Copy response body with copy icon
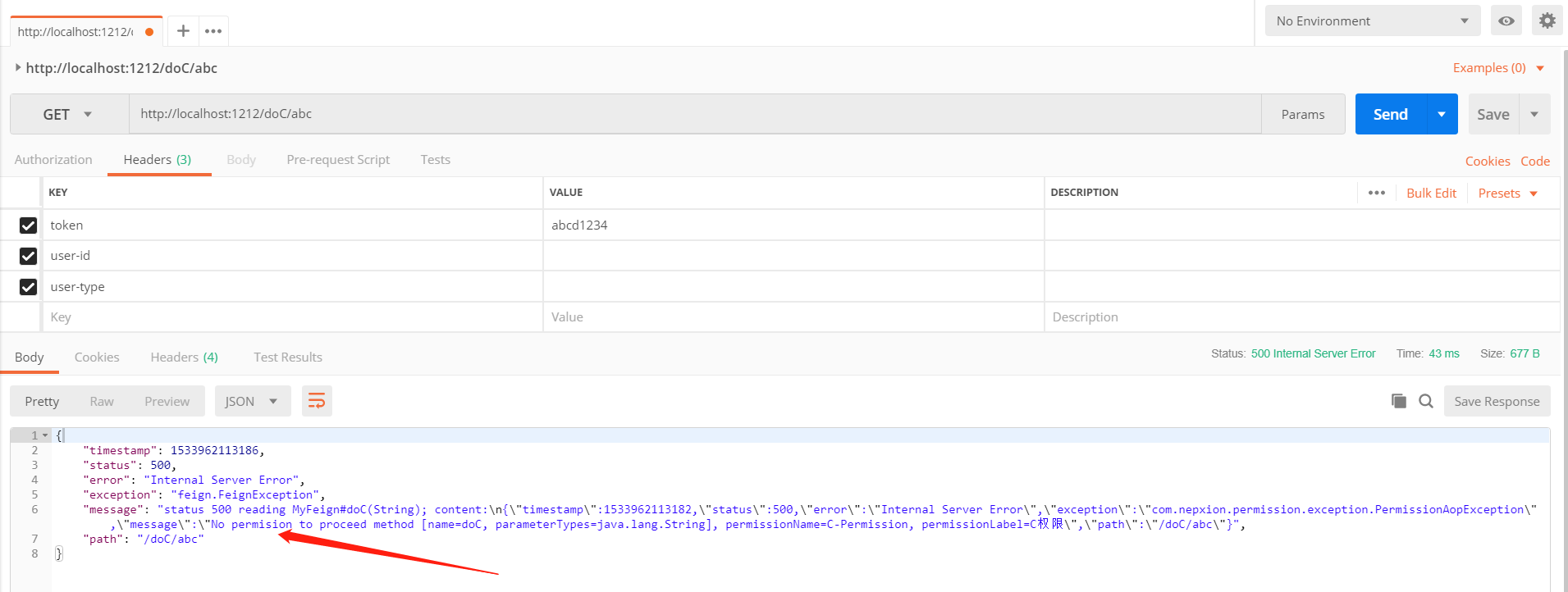 tap(1399, 401)
